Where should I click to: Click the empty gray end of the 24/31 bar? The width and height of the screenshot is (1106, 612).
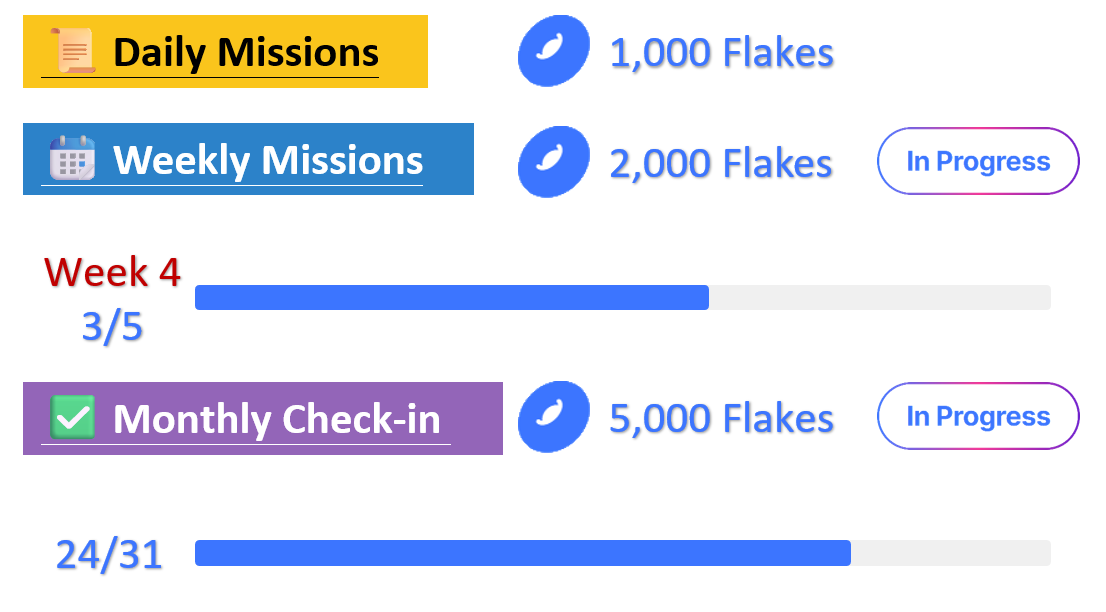point(950,553)
